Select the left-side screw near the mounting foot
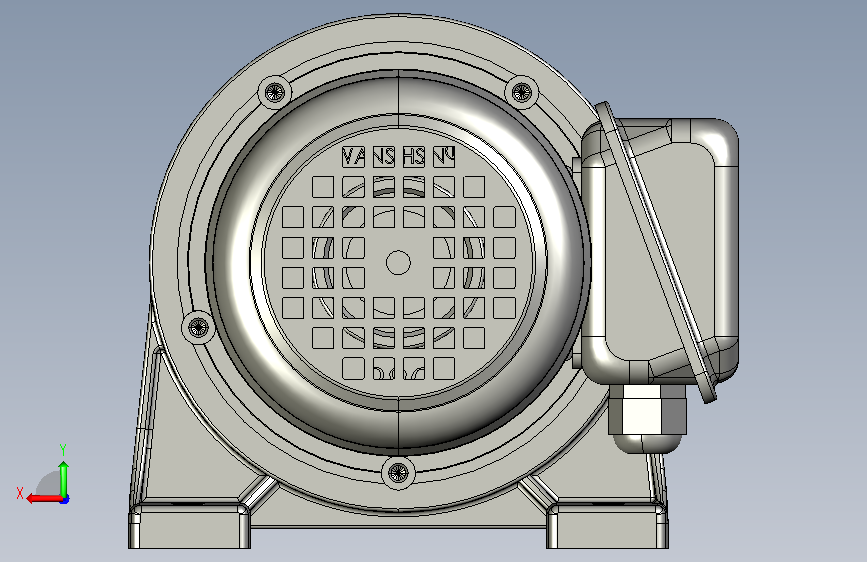Screen dimensions: 867x562 point(198,327)
